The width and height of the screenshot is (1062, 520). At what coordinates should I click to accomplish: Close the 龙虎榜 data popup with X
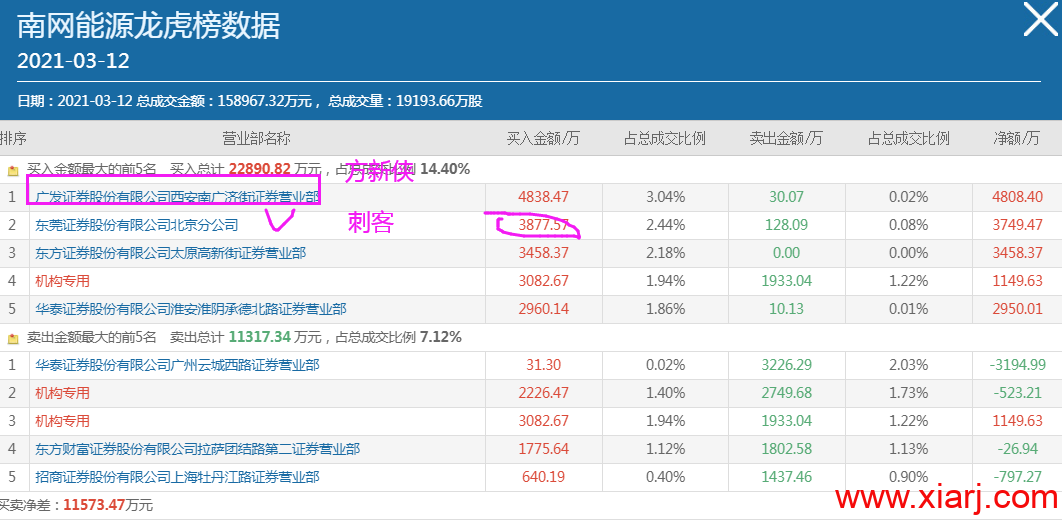pyautogui.click(x=1039, y=20)
